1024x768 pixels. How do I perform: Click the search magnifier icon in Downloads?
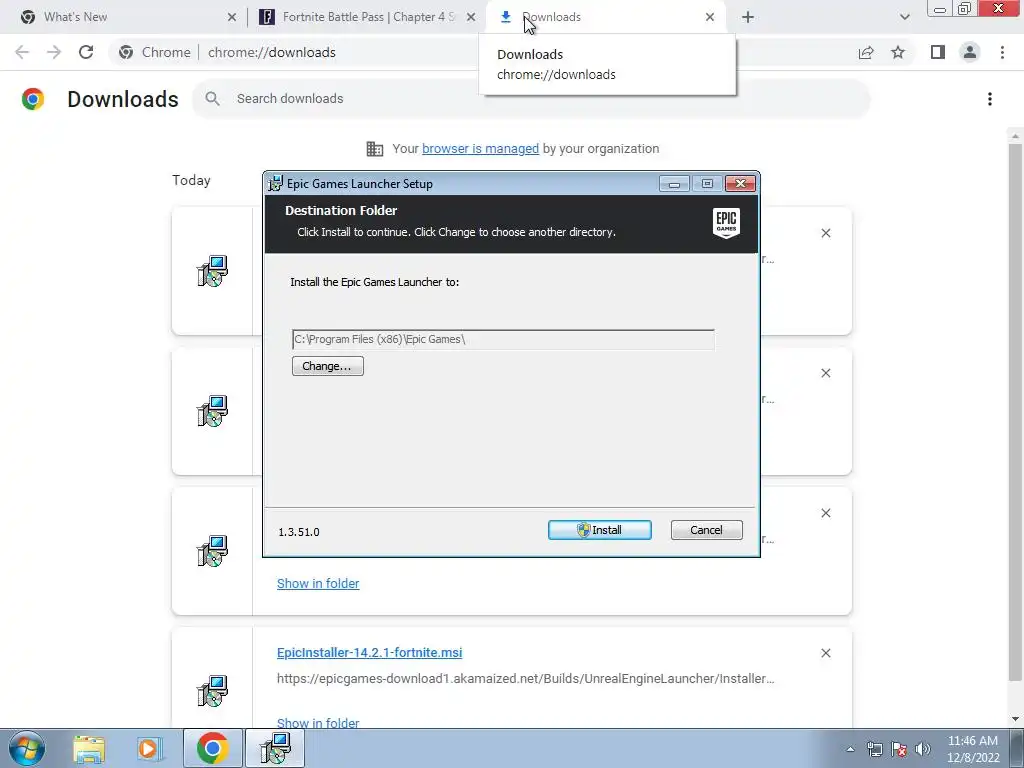click(x=212, y=99)
